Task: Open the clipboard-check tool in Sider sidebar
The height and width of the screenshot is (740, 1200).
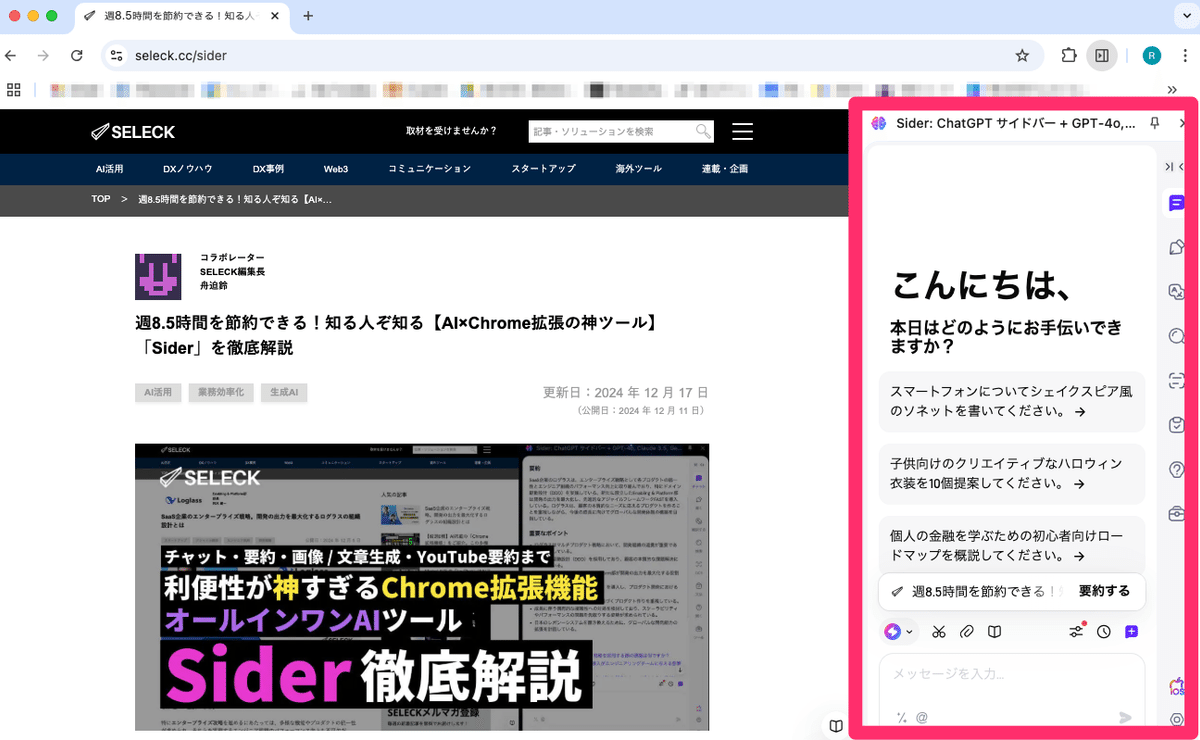Action: tap(1177, 425)
